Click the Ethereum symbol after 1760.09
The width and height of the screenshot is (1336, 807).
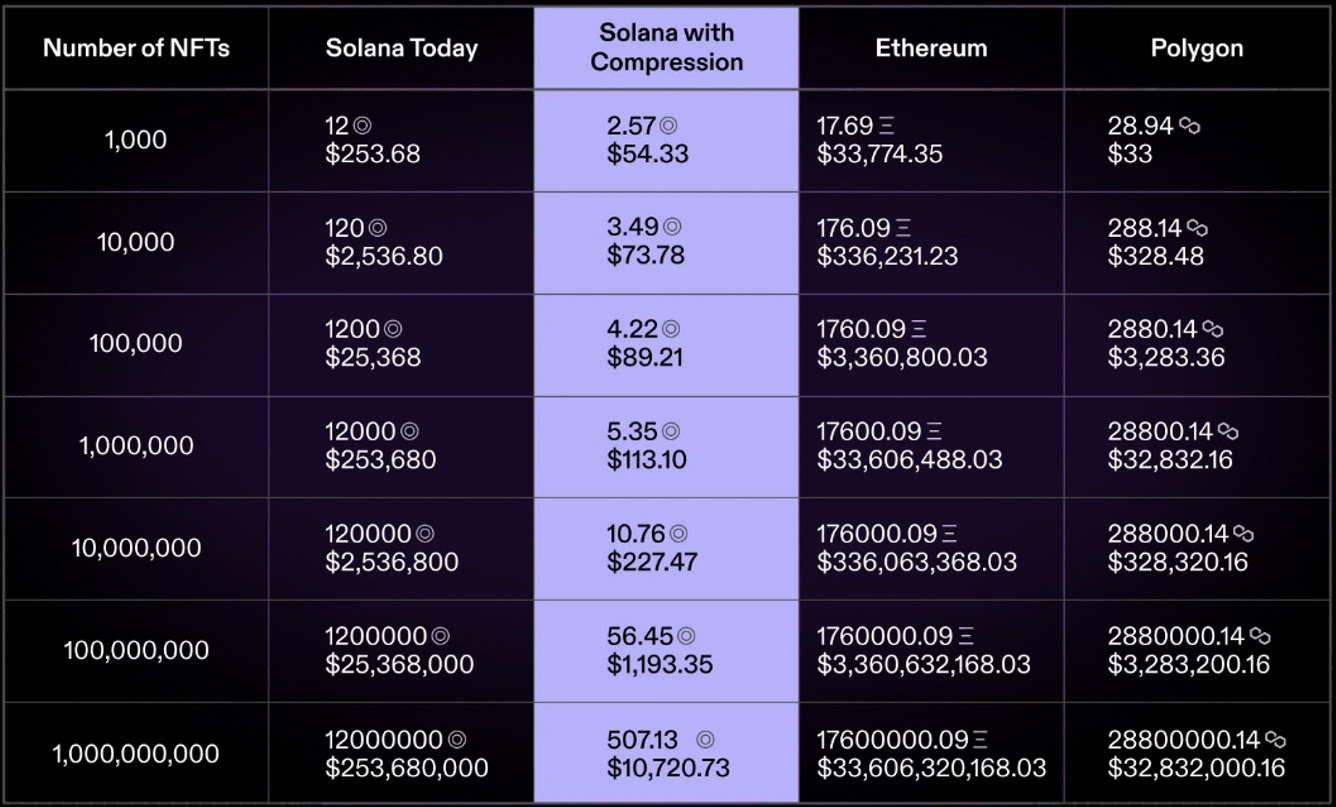click(919, 330)
